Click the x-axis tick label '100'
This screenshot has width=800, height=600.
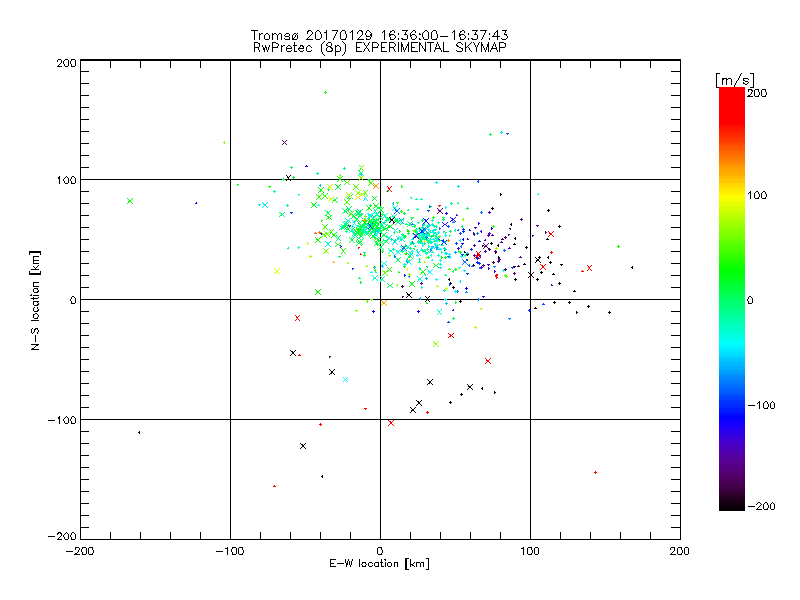click(x=530, y=551)
